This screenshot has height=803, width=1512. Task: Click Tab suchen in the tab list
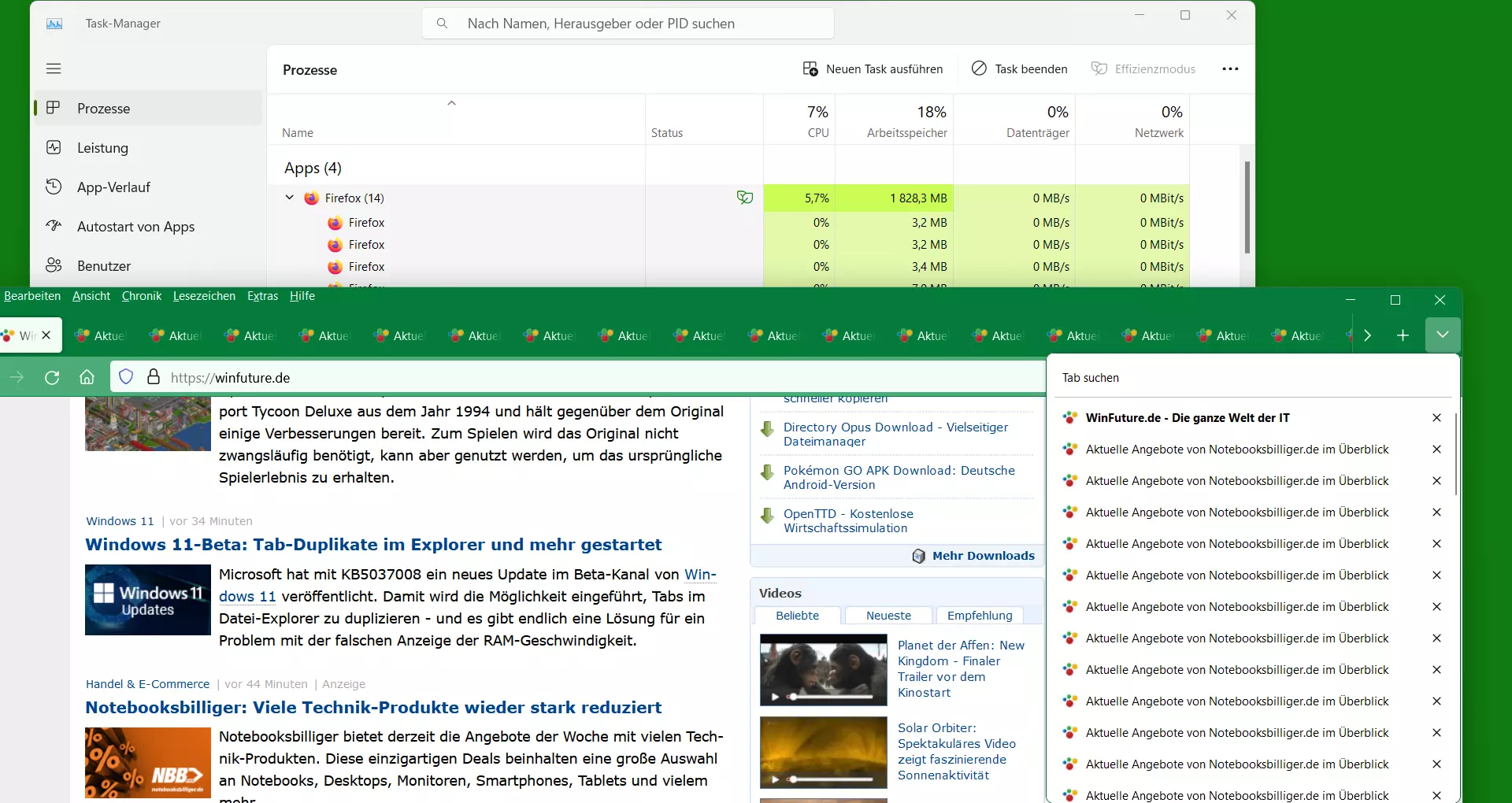coord(1252,378)
